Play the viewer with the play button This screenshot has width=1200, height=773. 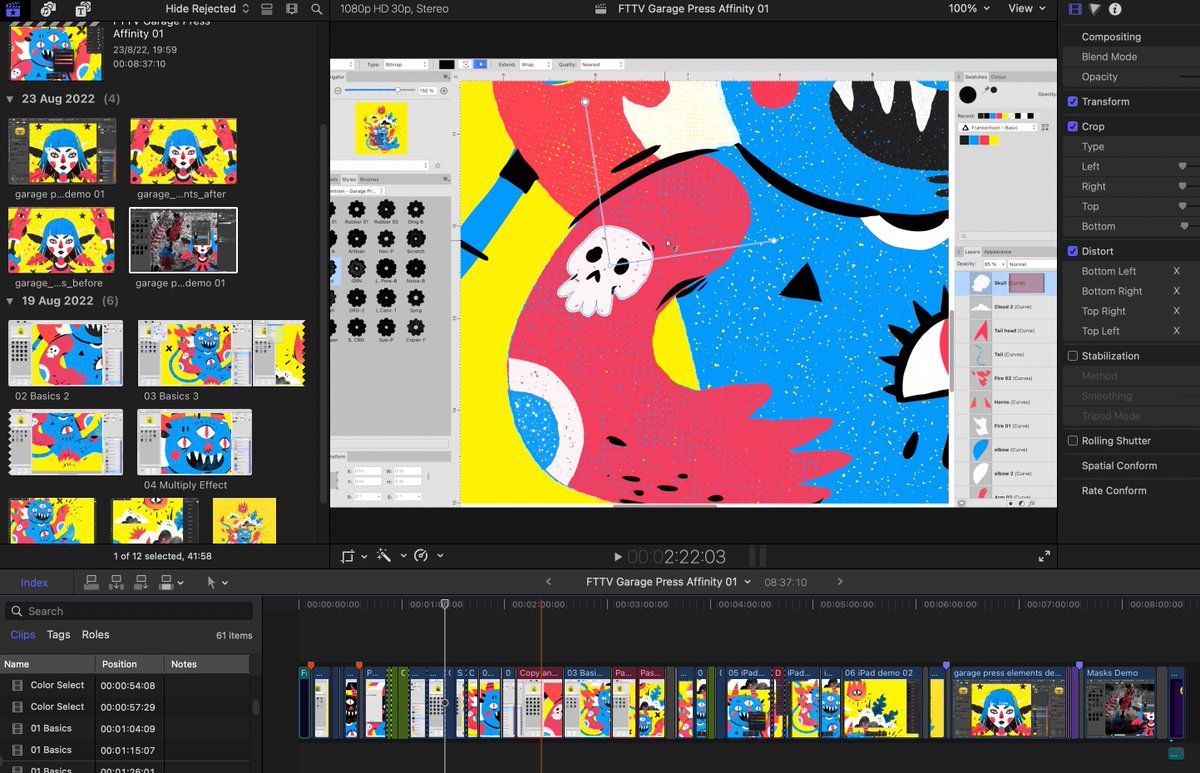pos(618,557)
